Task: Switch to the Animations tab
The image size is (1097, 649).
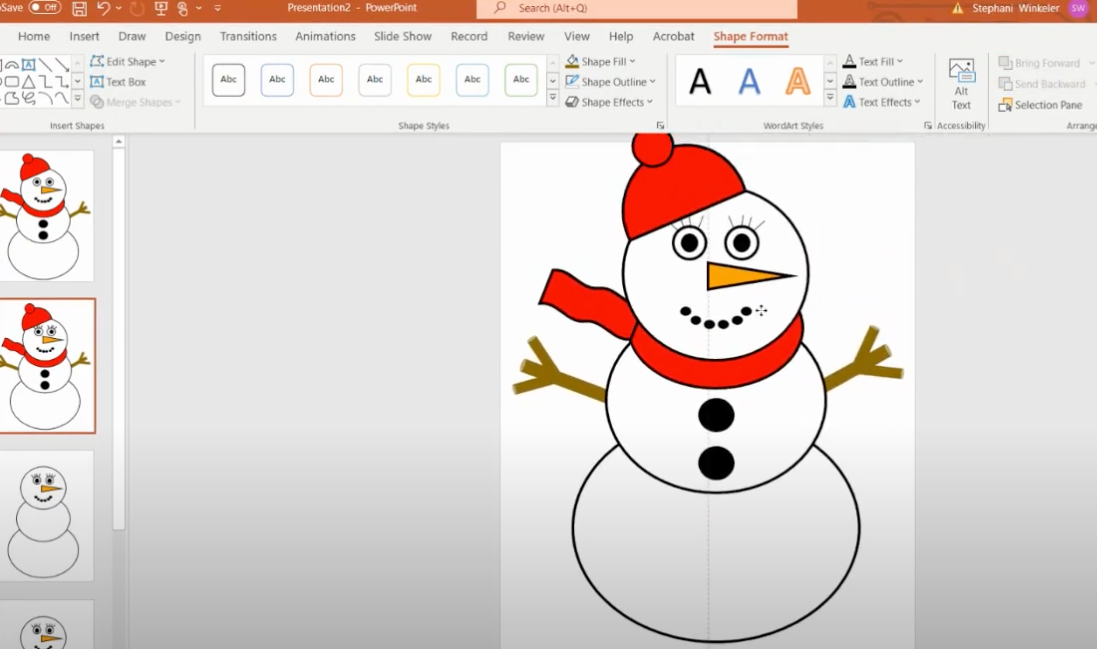Action: [x=325, y=36]
